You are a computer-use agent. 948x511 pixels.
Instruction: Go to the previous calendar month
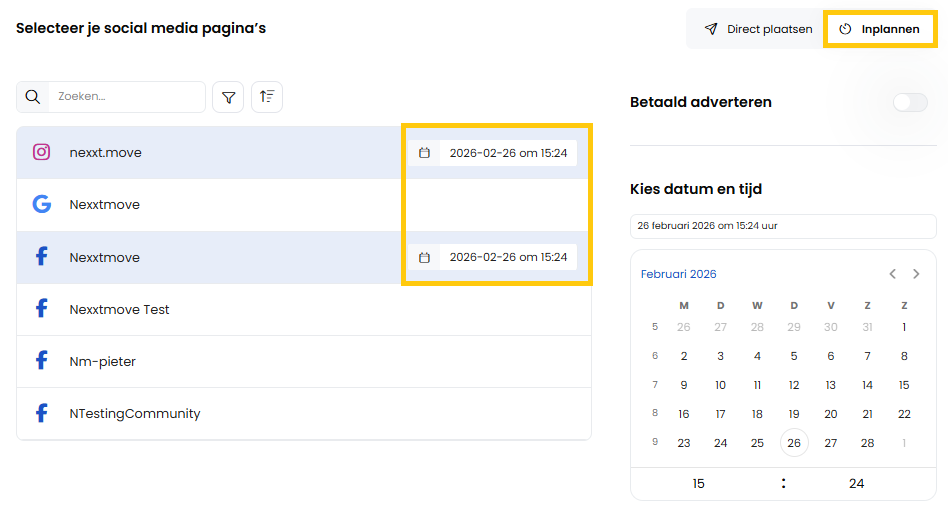893,274
